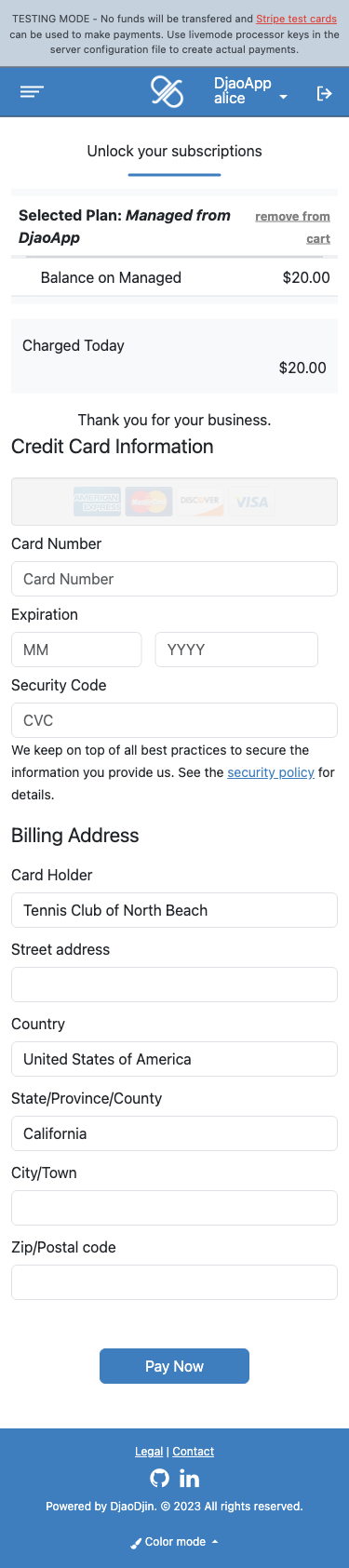The width and height of the screenshot is (349, 1568).
Task: Click the CVC security code field
Action: [x=174, y=720]
